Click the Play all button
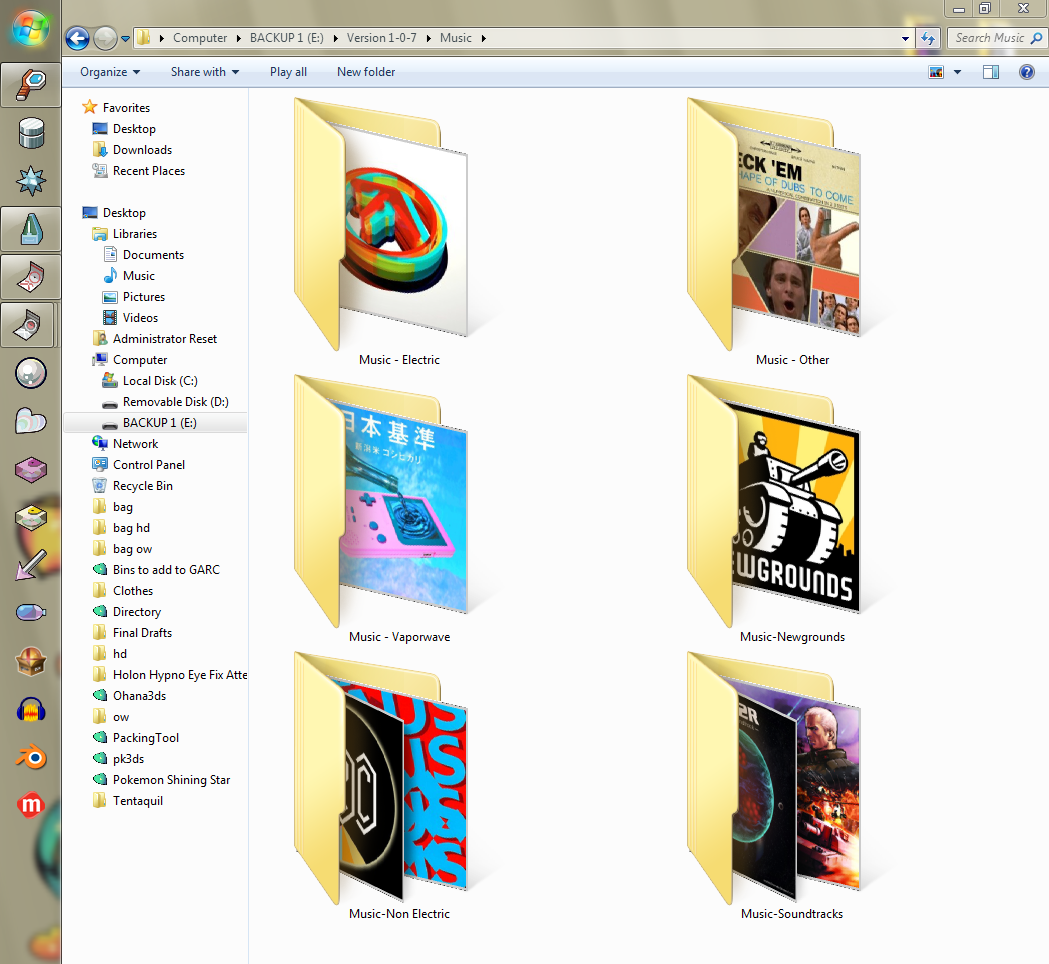The image size is (1049, 964). click(288, 72)
